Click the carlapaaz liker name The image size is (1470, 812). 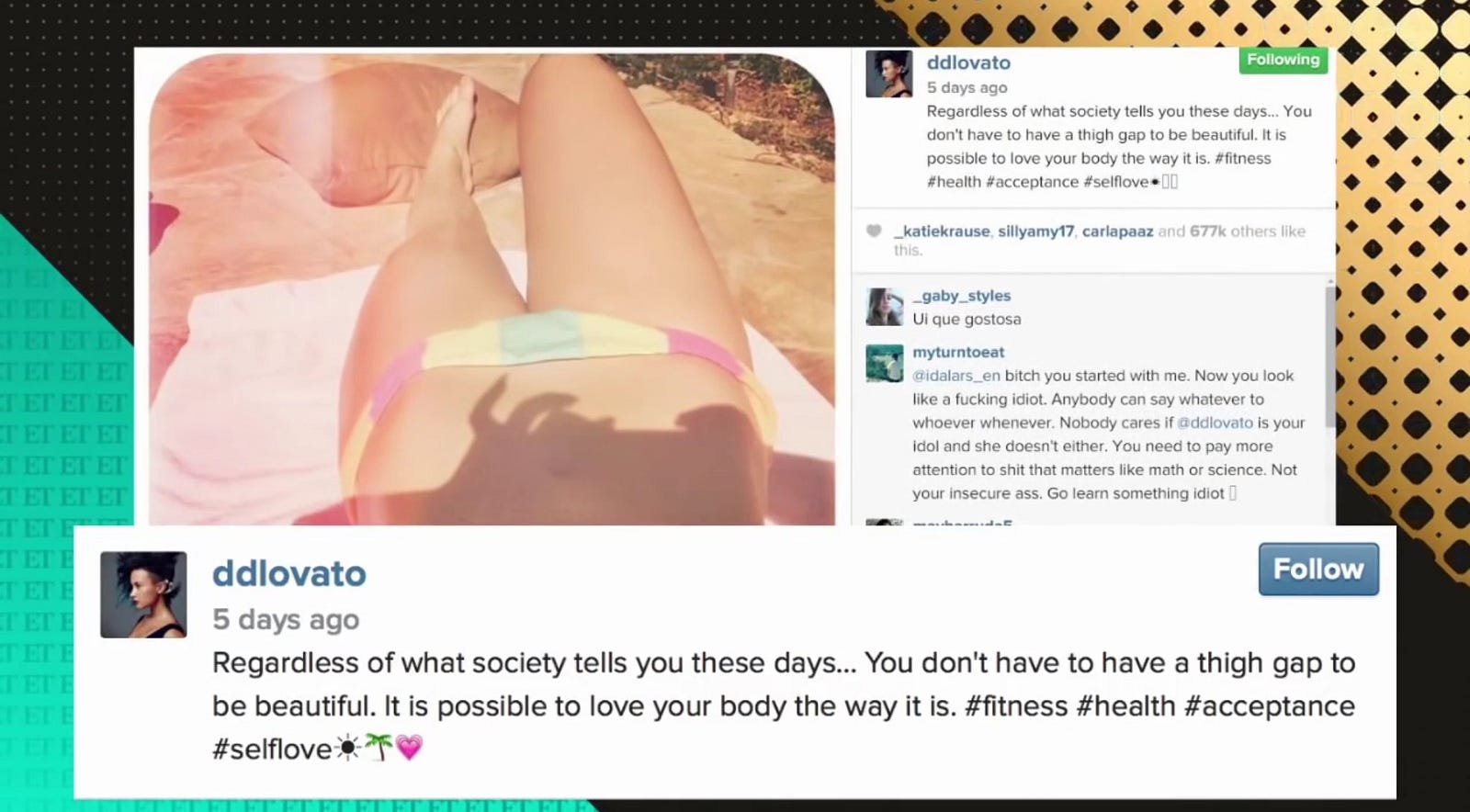pos(1117,231)
